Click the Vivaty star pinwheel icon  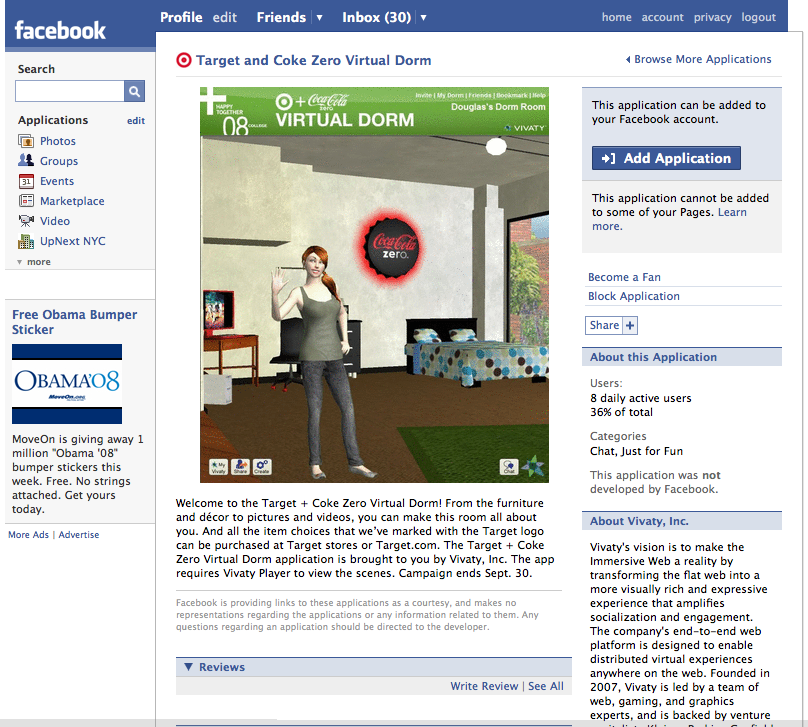coord(533,466)
